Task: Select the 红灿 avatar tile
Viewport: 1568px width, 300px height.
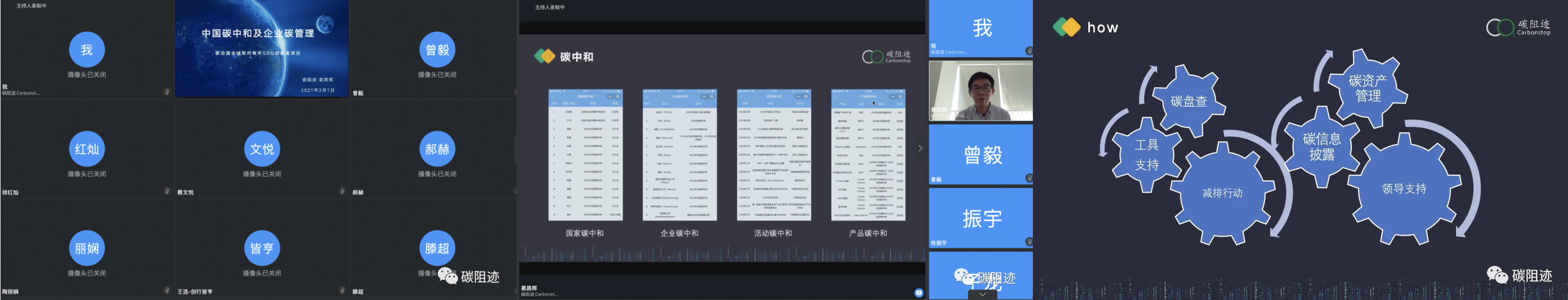Action: [87, 149]
